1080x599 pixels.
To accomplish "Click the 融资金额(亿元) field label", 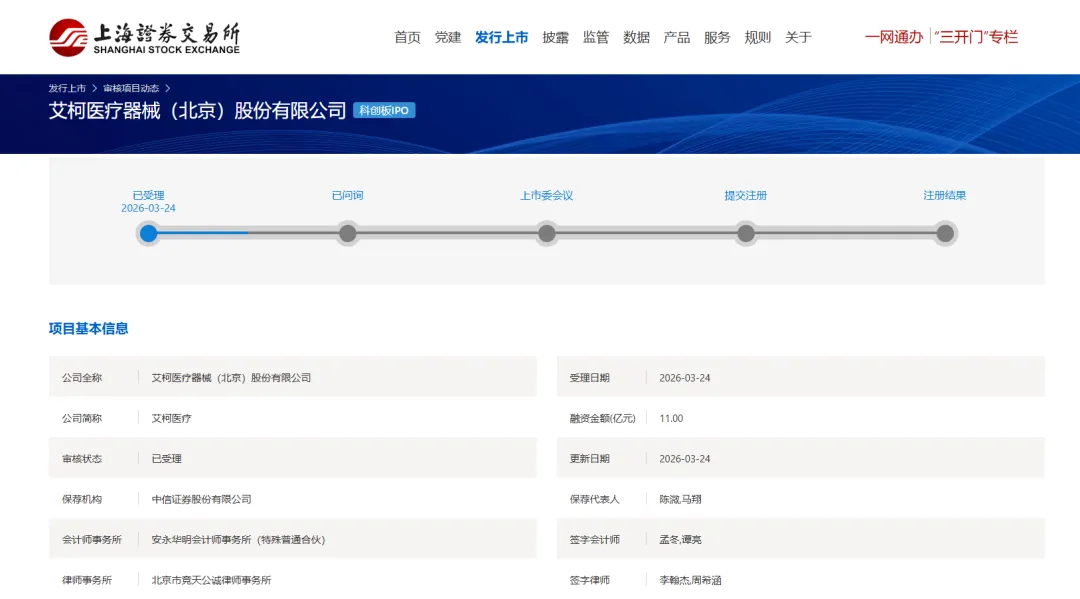I will (603, 419).
